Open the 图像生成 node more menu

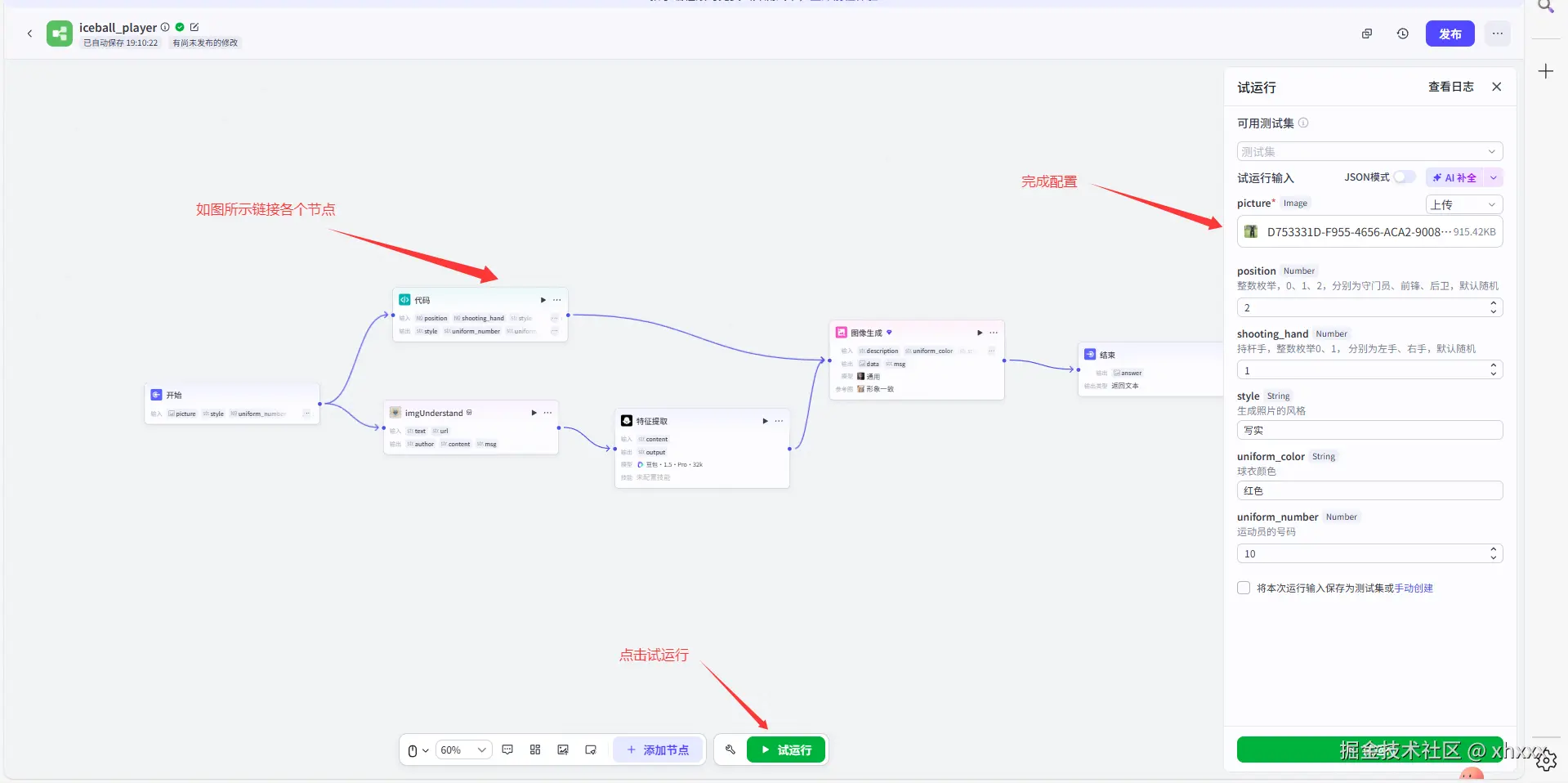coord(994,333)
